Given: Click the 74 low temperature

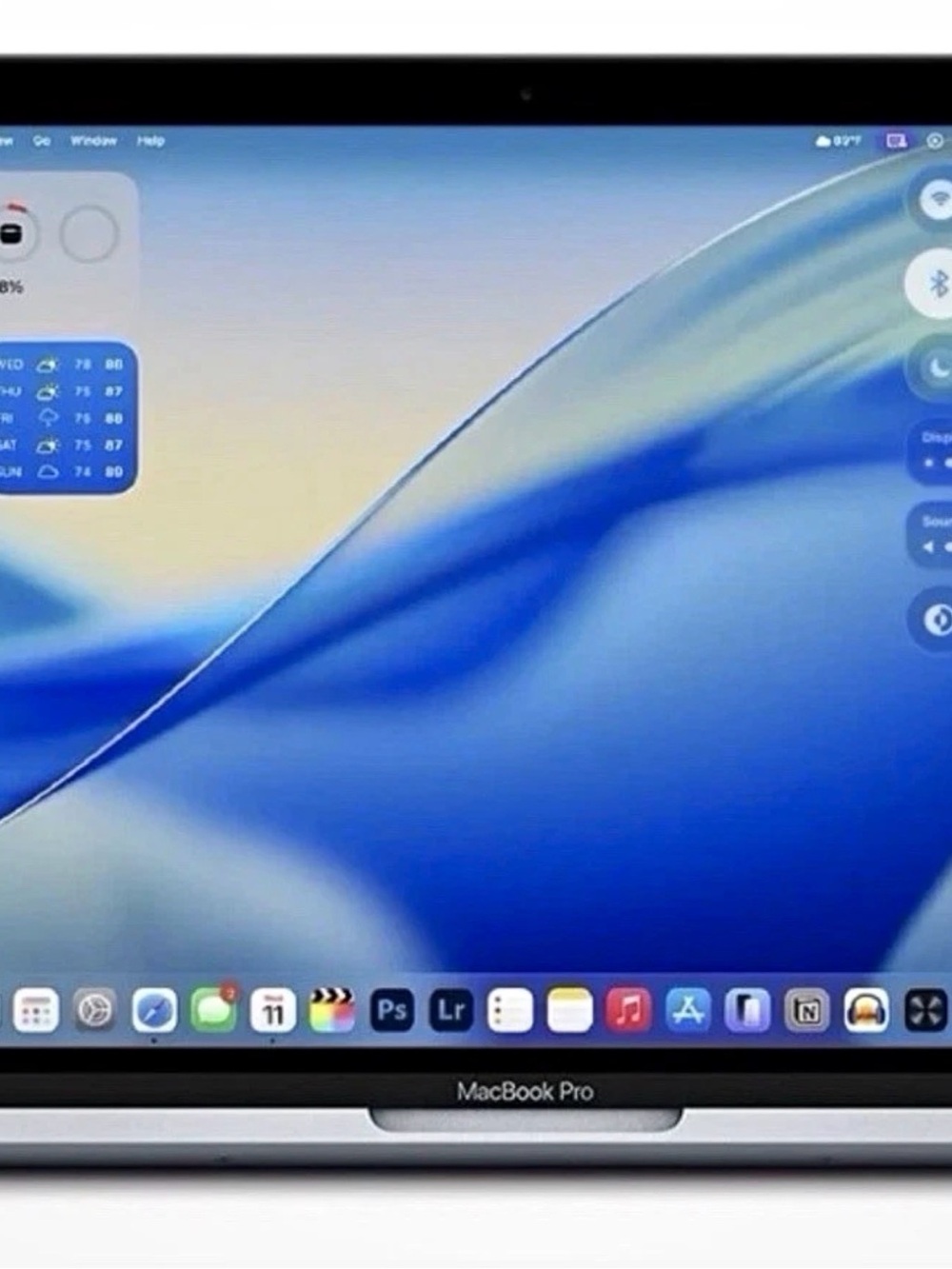Looking at the screenshot, I should click(84, 471).
